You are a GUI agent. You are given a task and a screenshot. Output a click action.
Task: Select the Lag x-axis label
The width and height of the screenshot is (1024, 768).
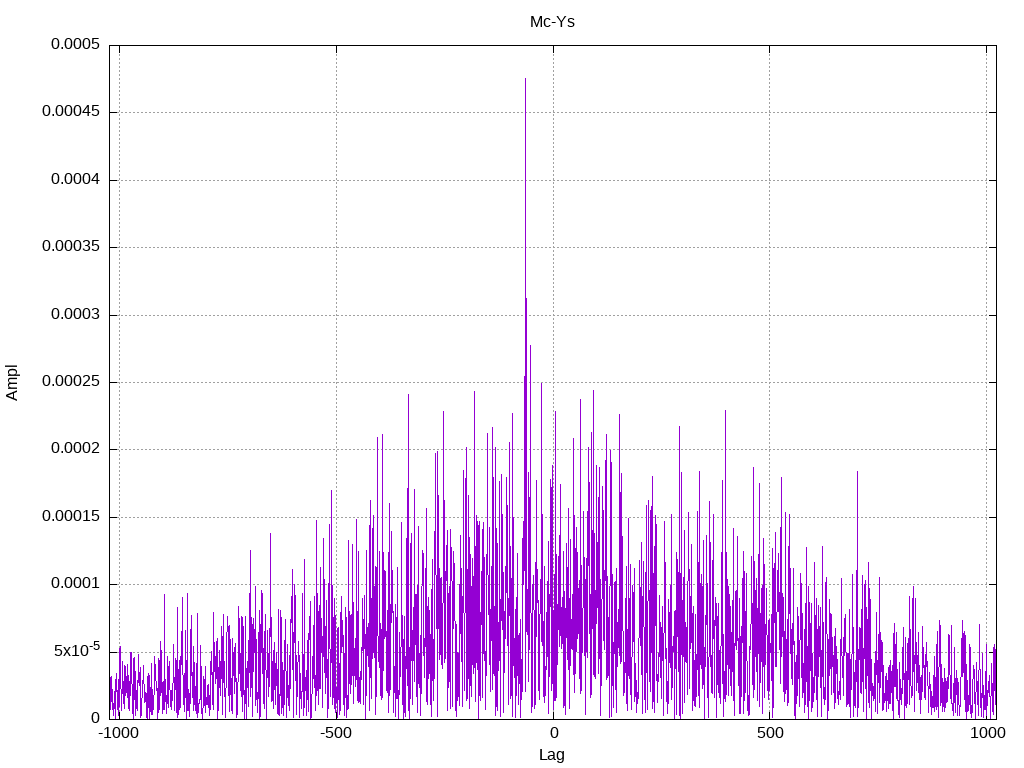tap(552, 754)
